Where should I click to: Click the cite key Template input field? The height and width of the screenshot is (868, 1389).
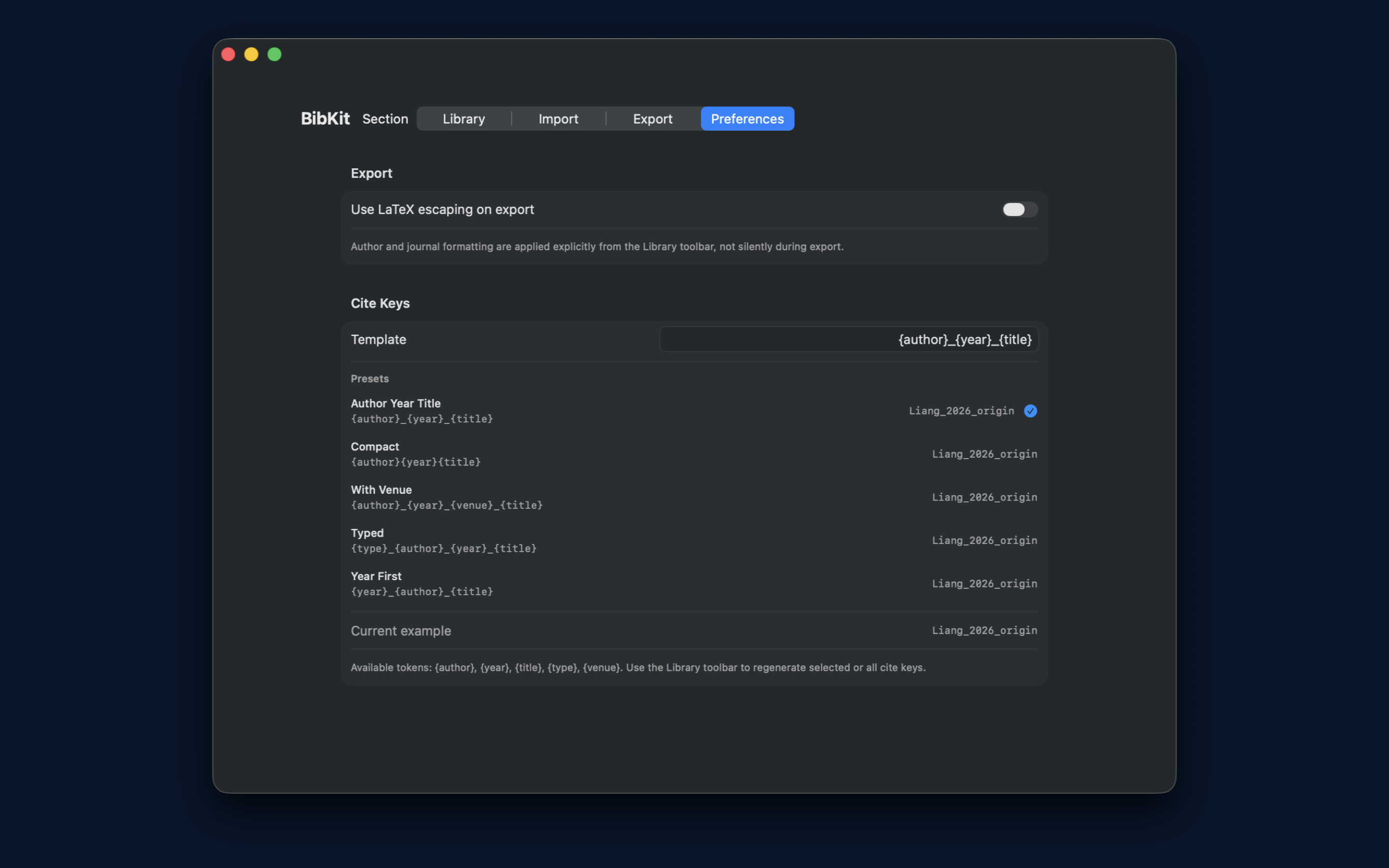[849, 339]
